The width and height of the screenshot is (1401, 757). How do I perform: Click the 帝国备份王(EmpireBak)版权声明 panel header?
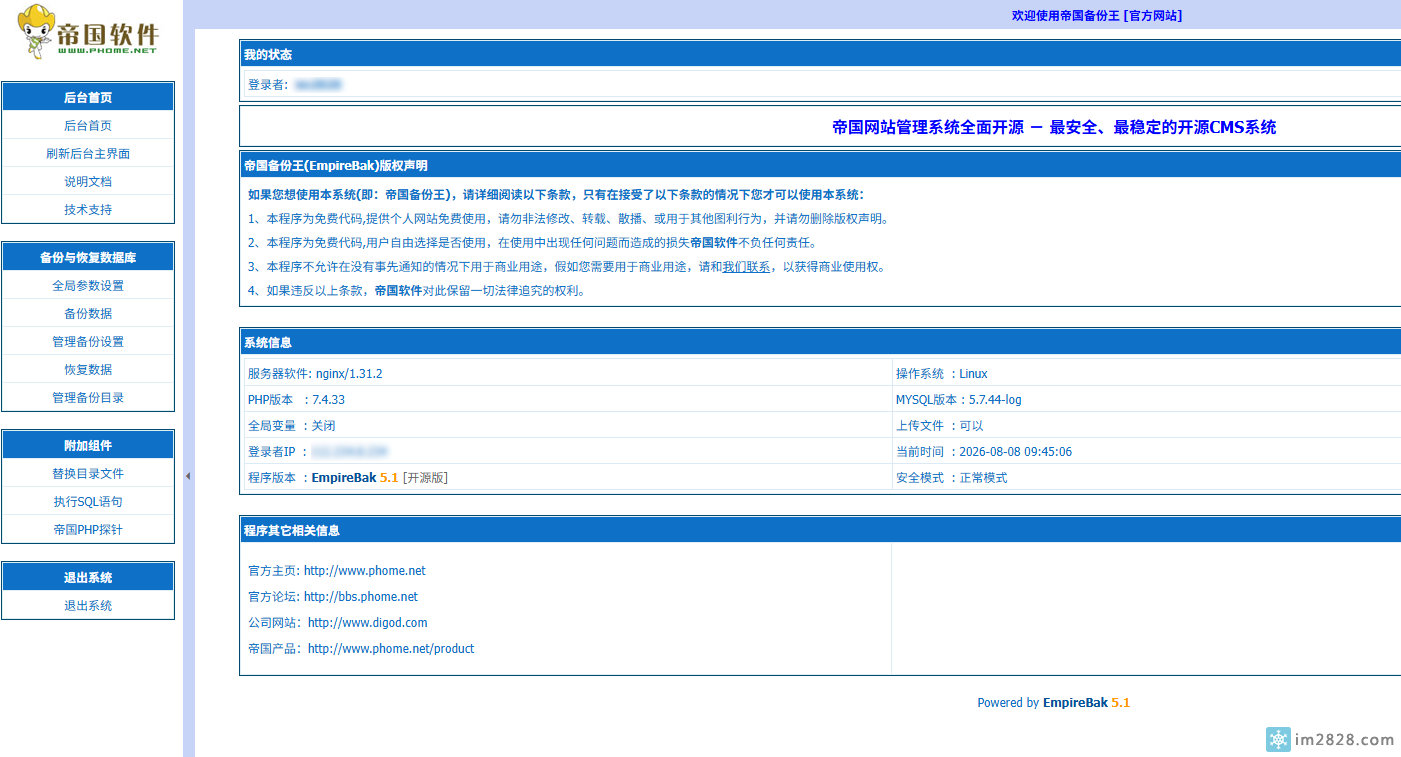click(820, 165)
